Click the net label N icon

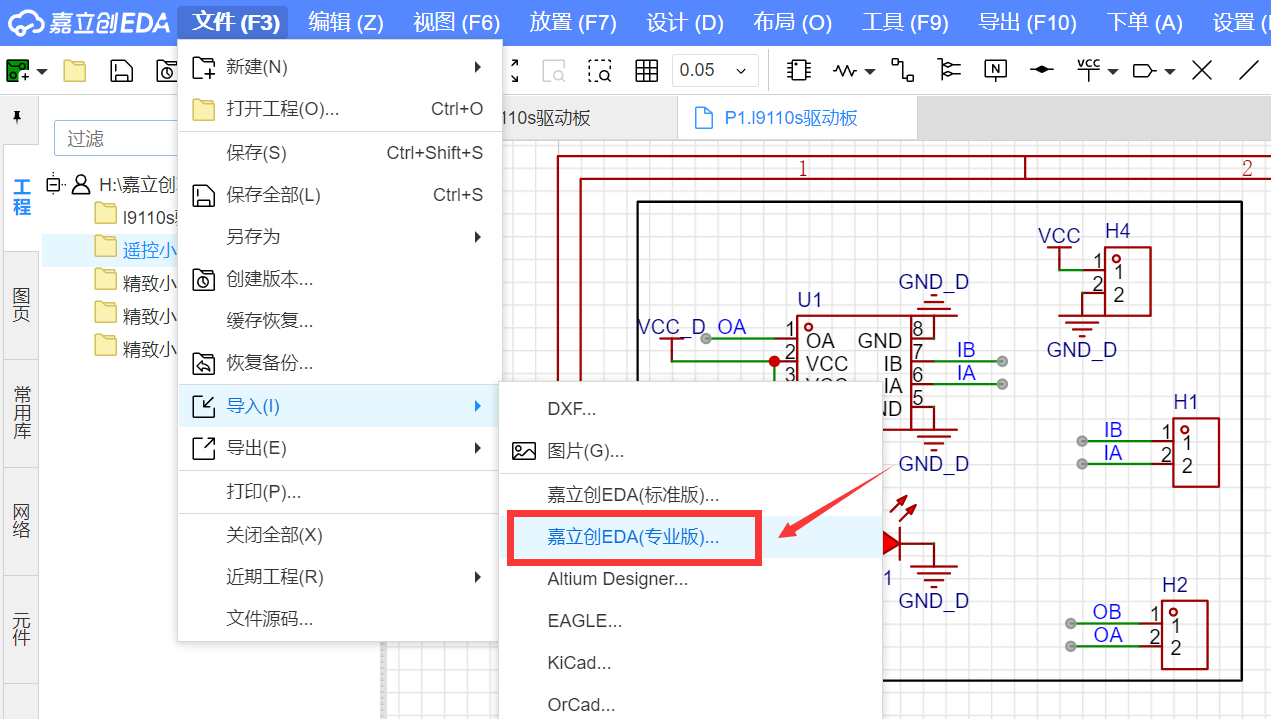(995, 70)
